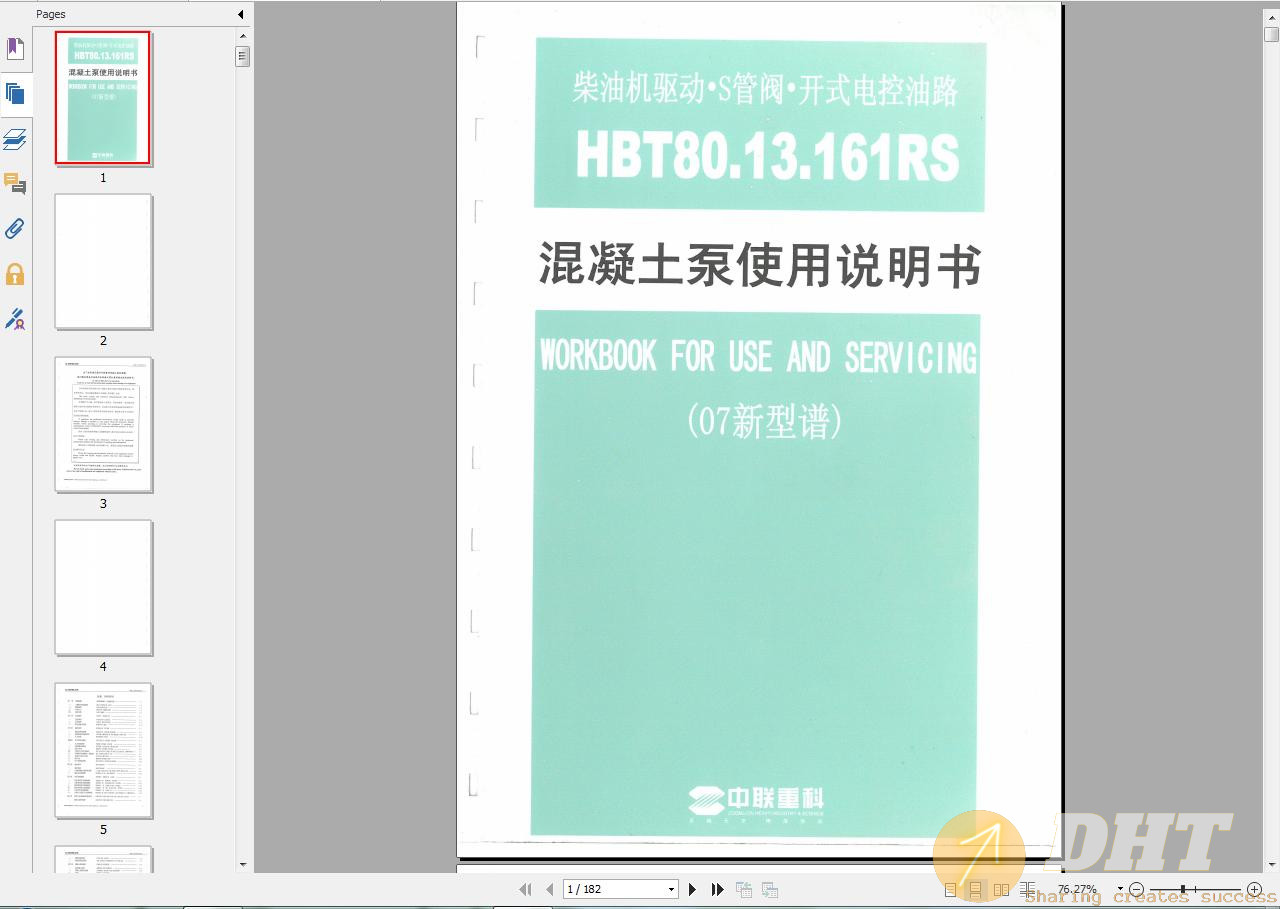Open the Layers panel icon
1280x909 pixels.
click(x=15, y=139)
